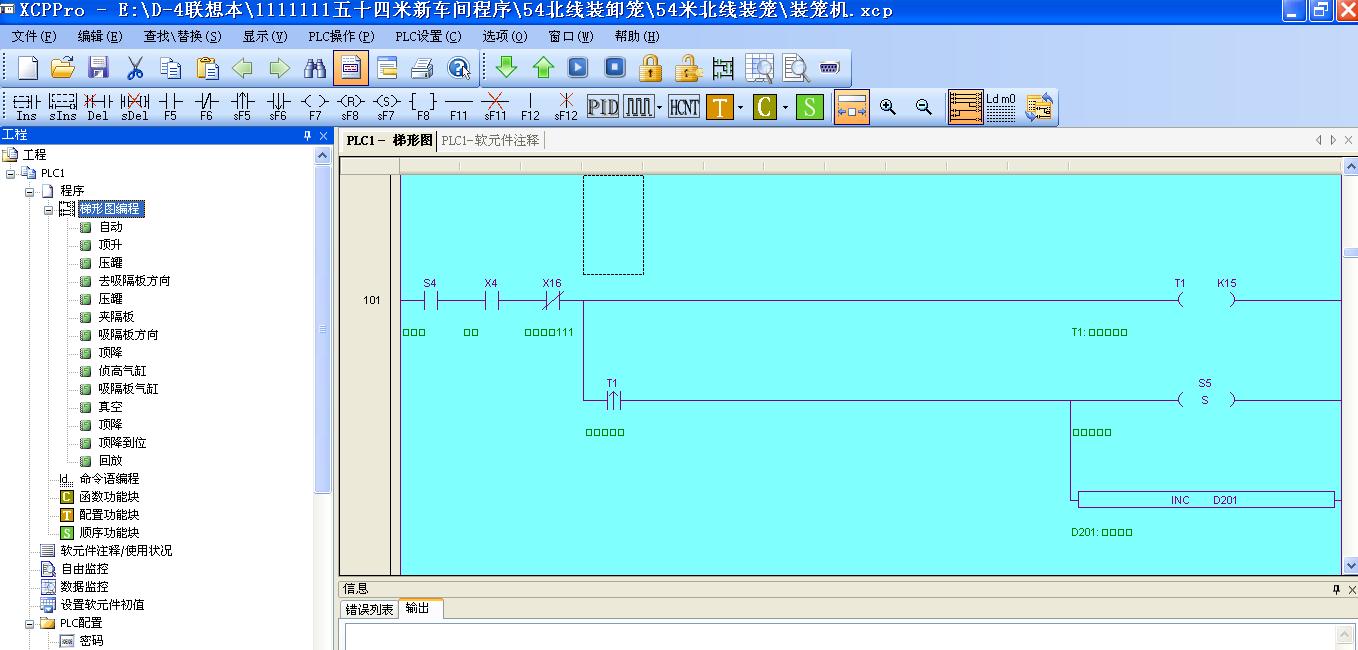Collapse the PLC1 tree node
The image size is (1358, 650).
(x=11, y=173)
